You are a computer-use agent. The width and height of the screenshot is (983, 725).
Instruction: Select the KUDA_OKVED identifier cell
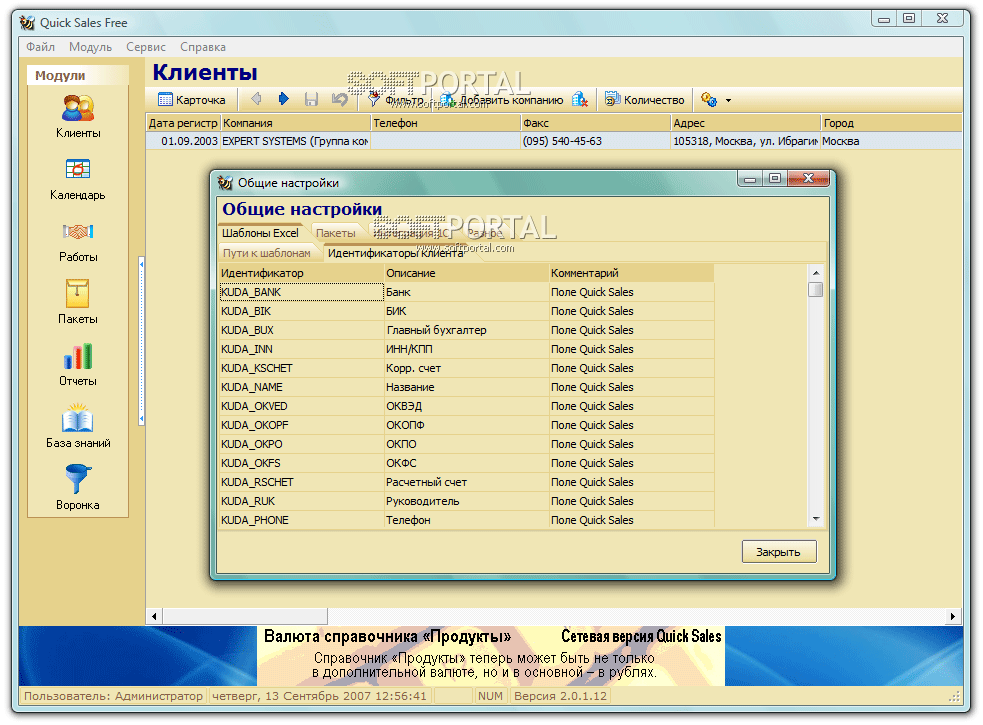click(301, 406)
